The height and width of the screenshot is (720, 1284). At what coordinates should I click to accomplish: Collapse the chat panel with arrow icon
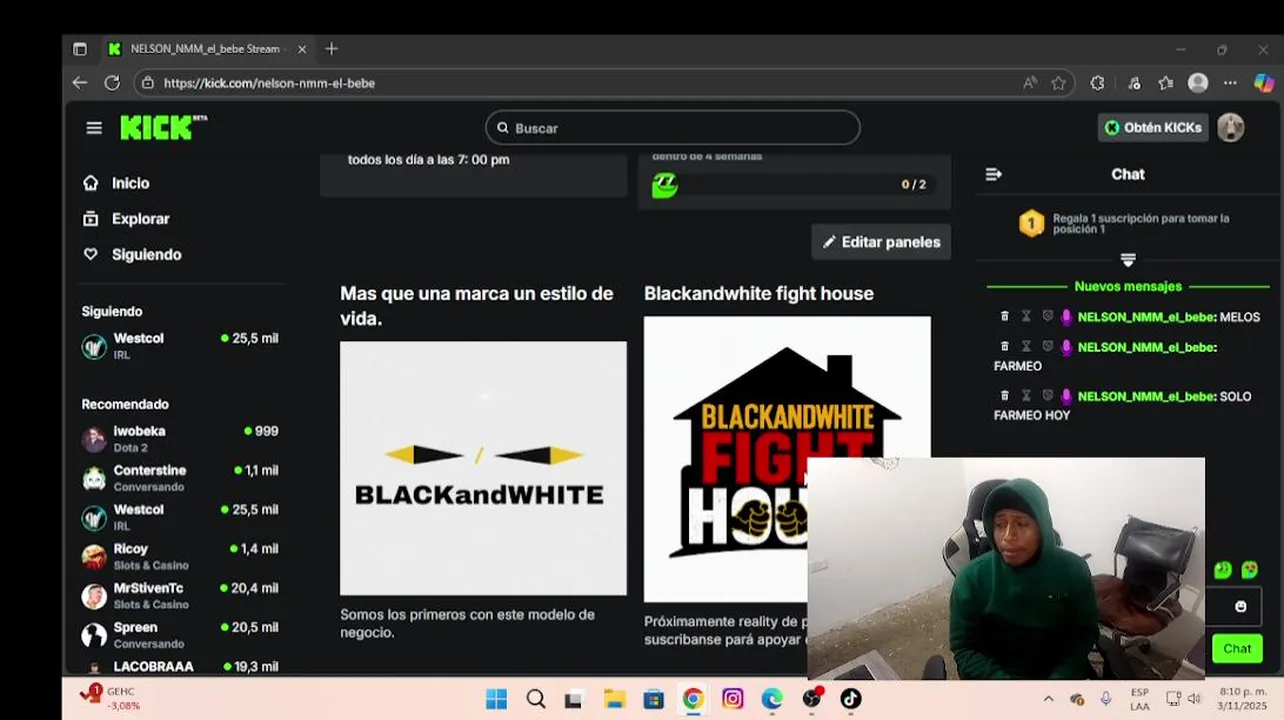click(x=993, y=174)
